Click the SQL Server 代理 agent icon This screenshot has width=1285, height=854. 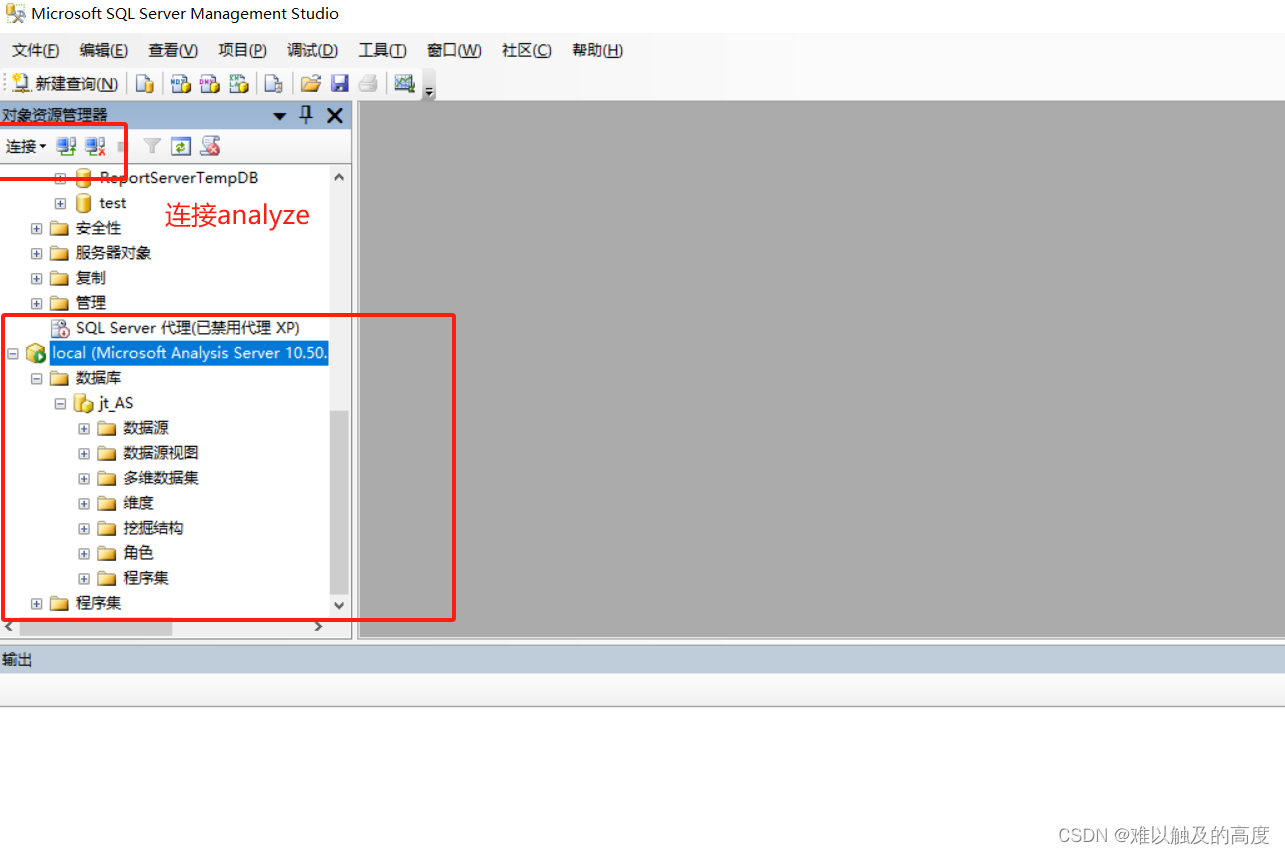click(60, 328)
